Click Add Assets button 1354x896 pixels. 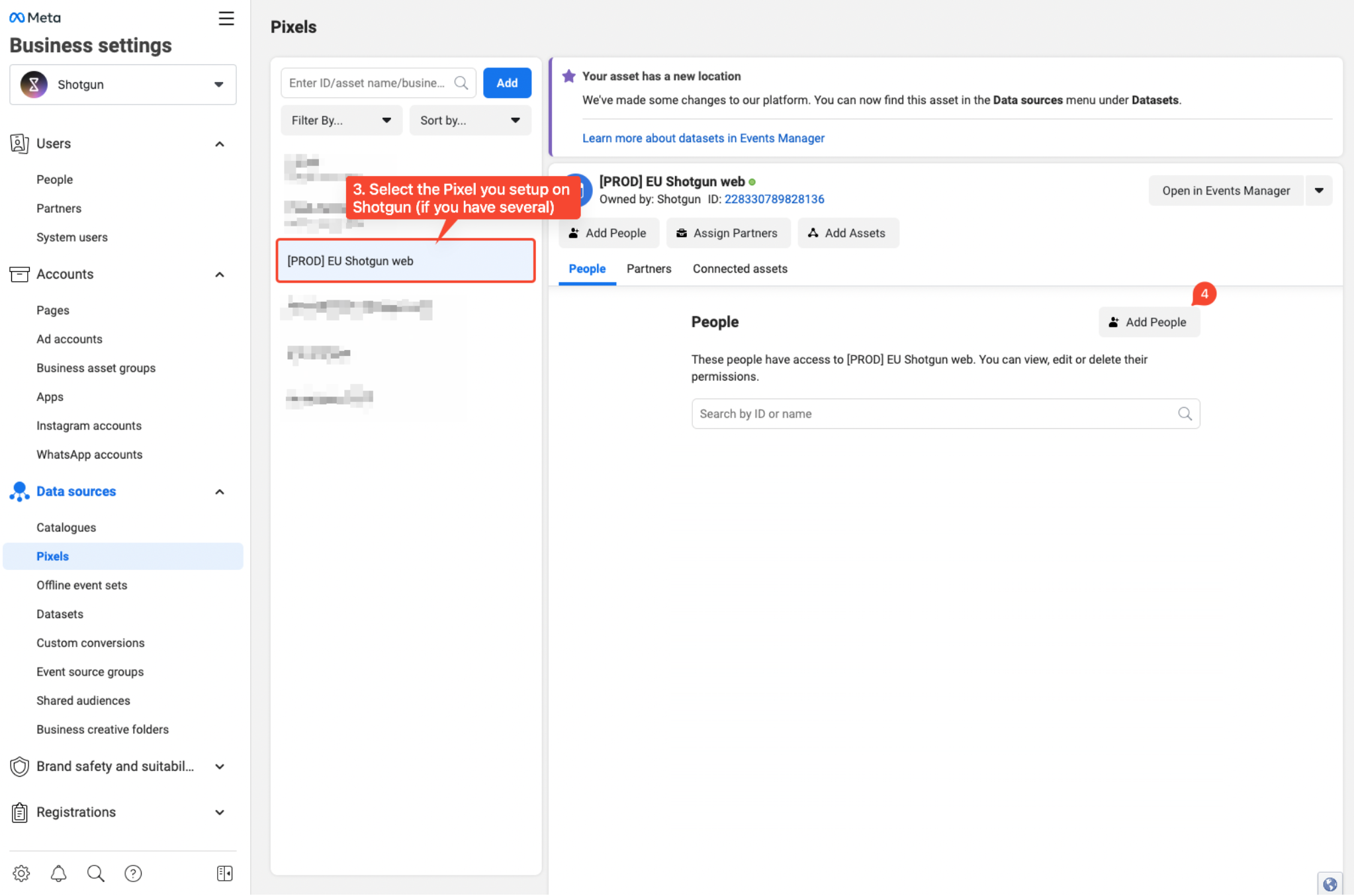(848, 233)
